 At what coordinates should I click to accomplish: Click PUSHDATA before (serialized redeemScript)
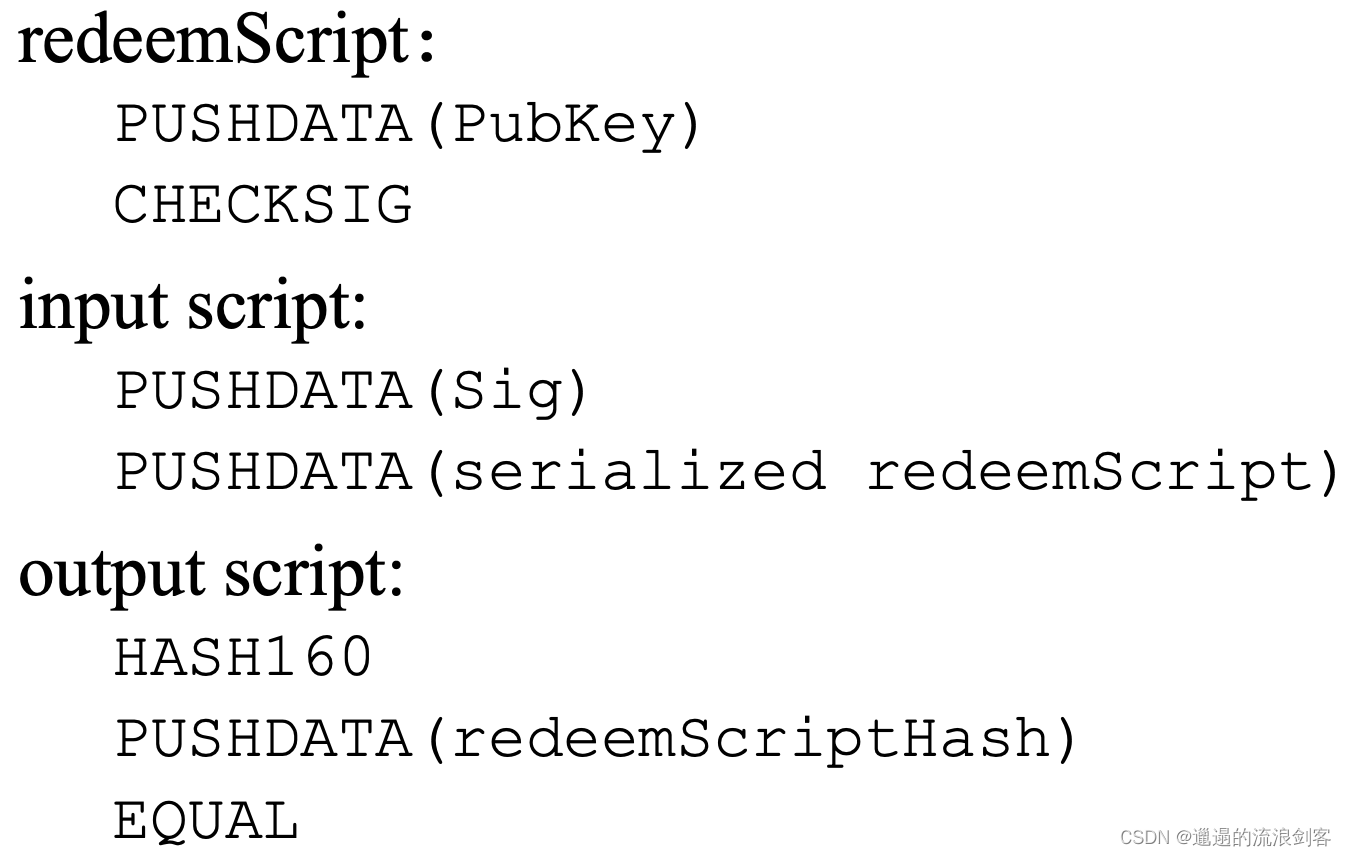click(264, 471)
